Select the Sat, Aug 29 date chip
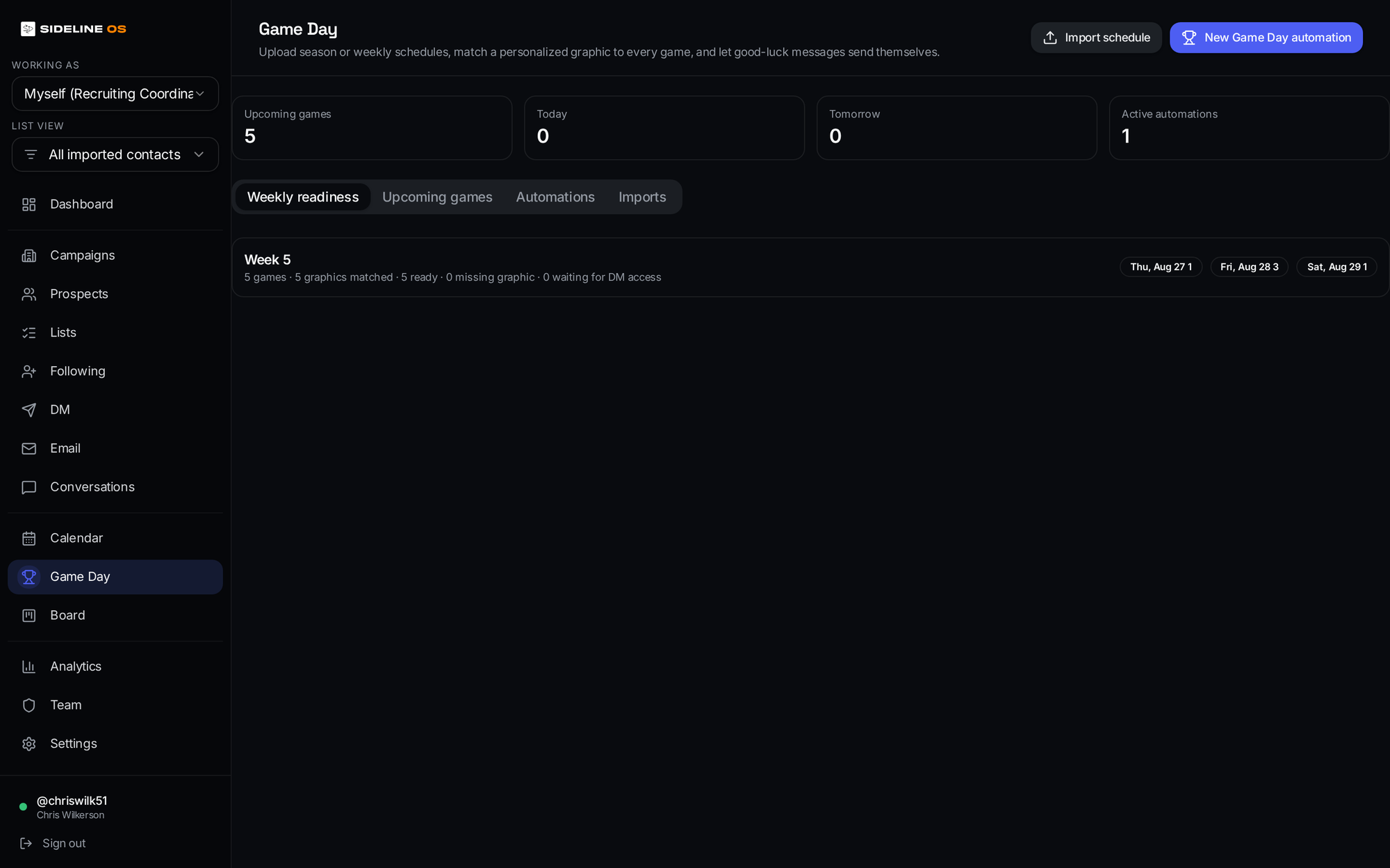The height and width of the screenshot is (868, 1390). (1336, 267)
